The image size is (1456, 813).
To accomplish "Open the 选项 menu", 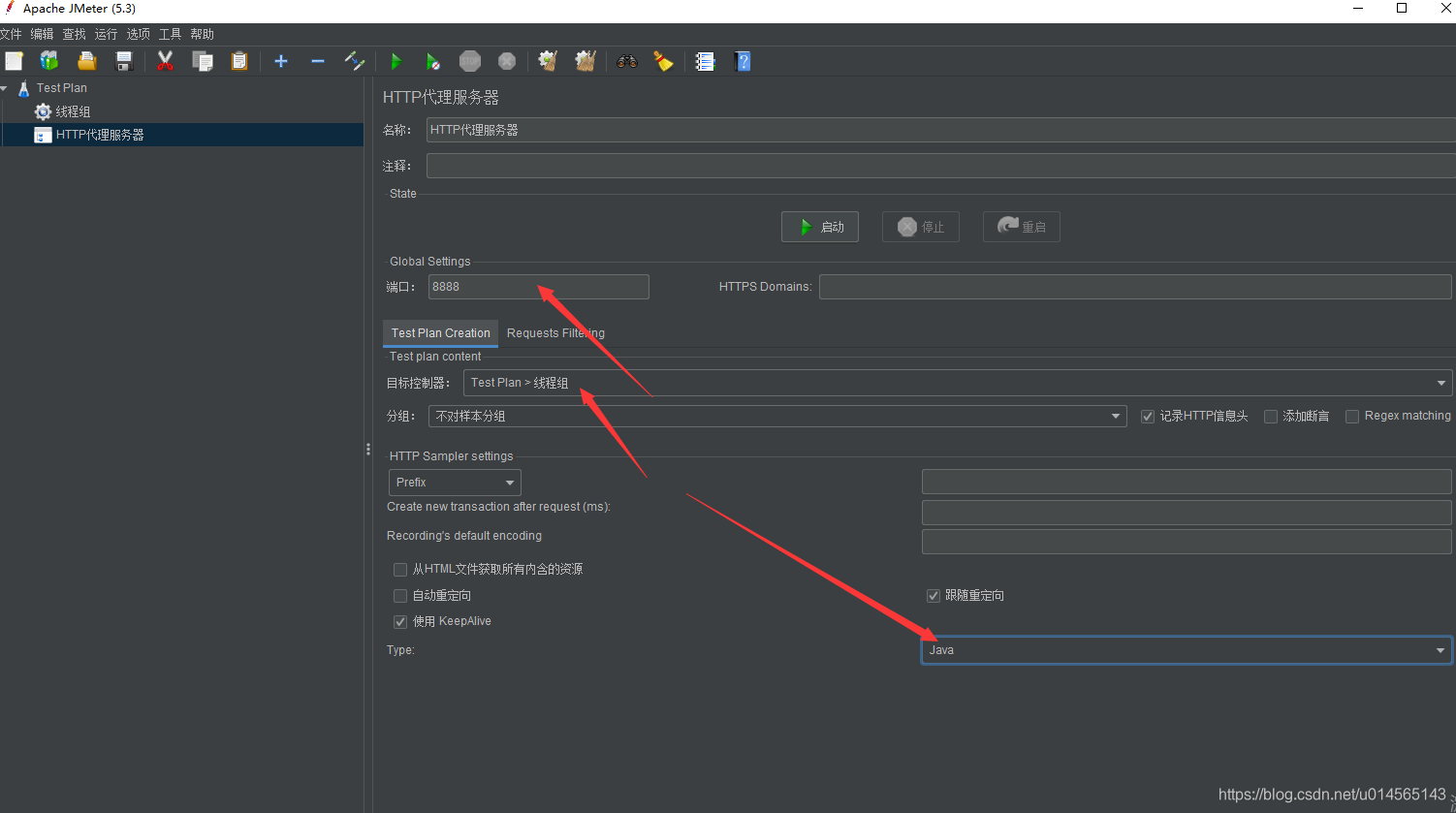I will [139, 34].
